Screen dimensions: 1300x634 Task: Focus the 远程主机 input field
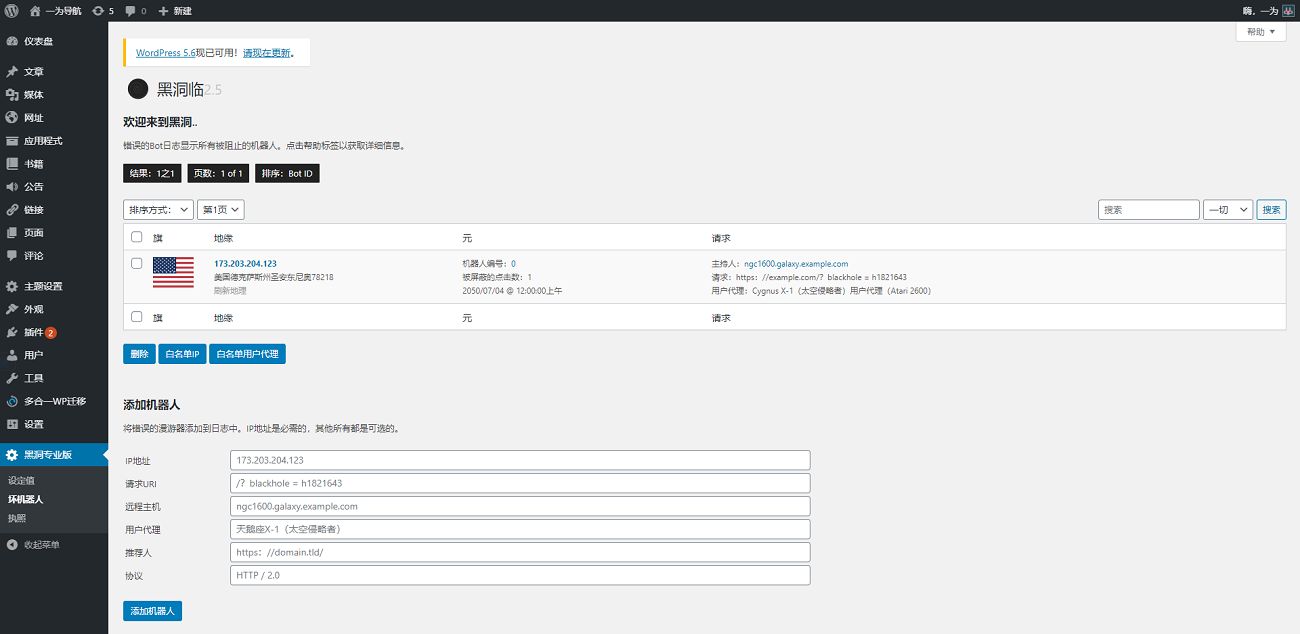520,506
